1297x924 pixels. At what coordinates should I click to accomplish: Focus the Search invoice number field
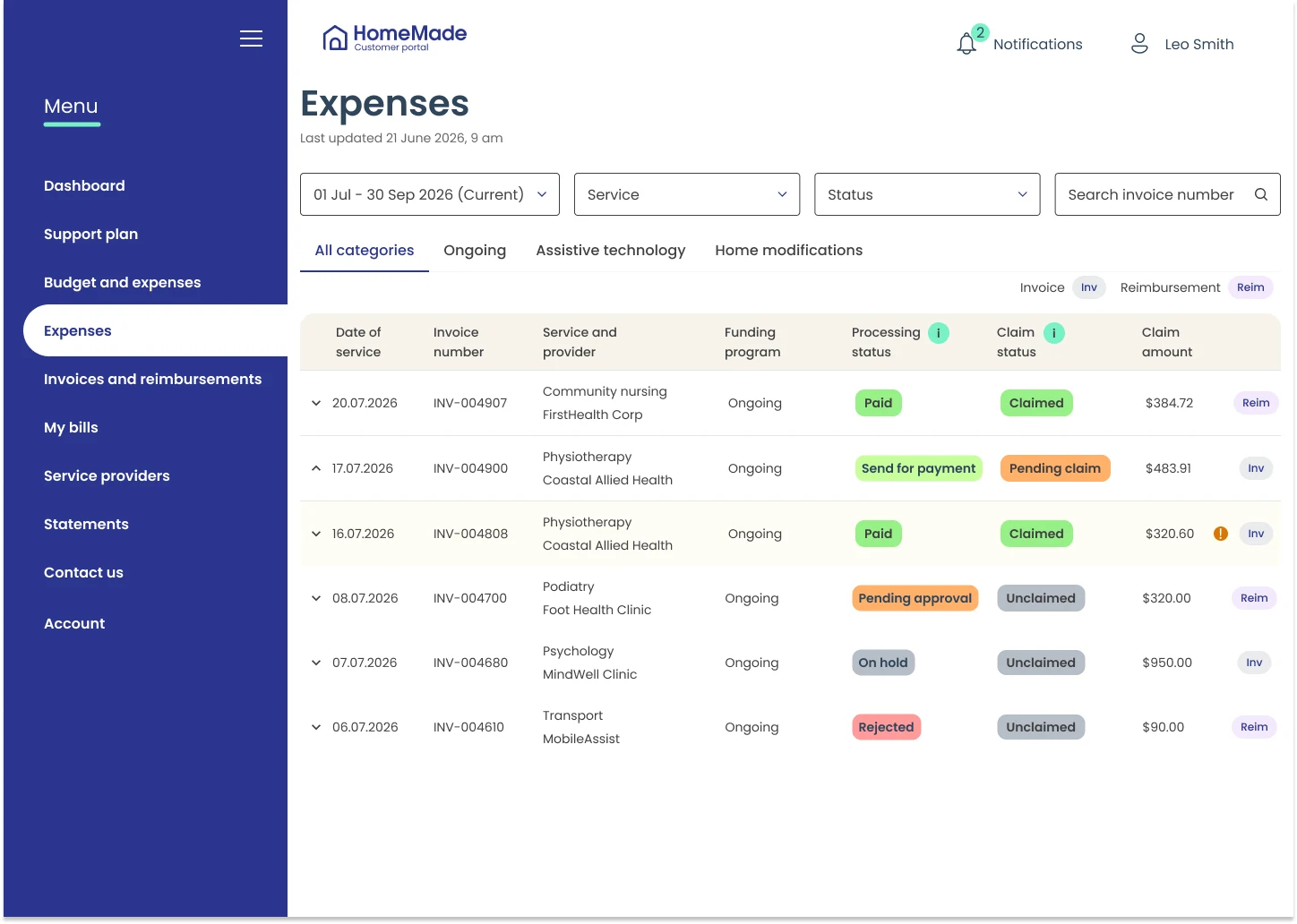(1167, 194)
